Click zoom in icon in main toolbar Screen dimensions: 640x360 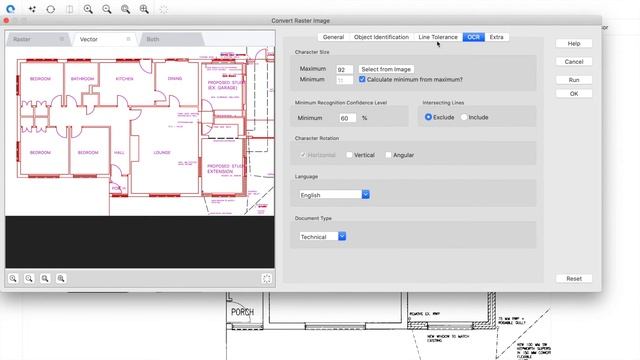click(88, 9)
